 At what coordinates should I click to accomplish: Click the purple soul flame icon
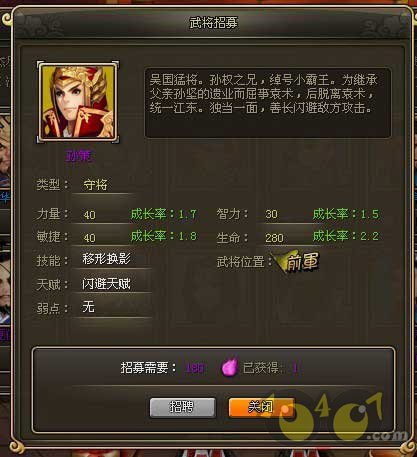[x=230, y=367]
